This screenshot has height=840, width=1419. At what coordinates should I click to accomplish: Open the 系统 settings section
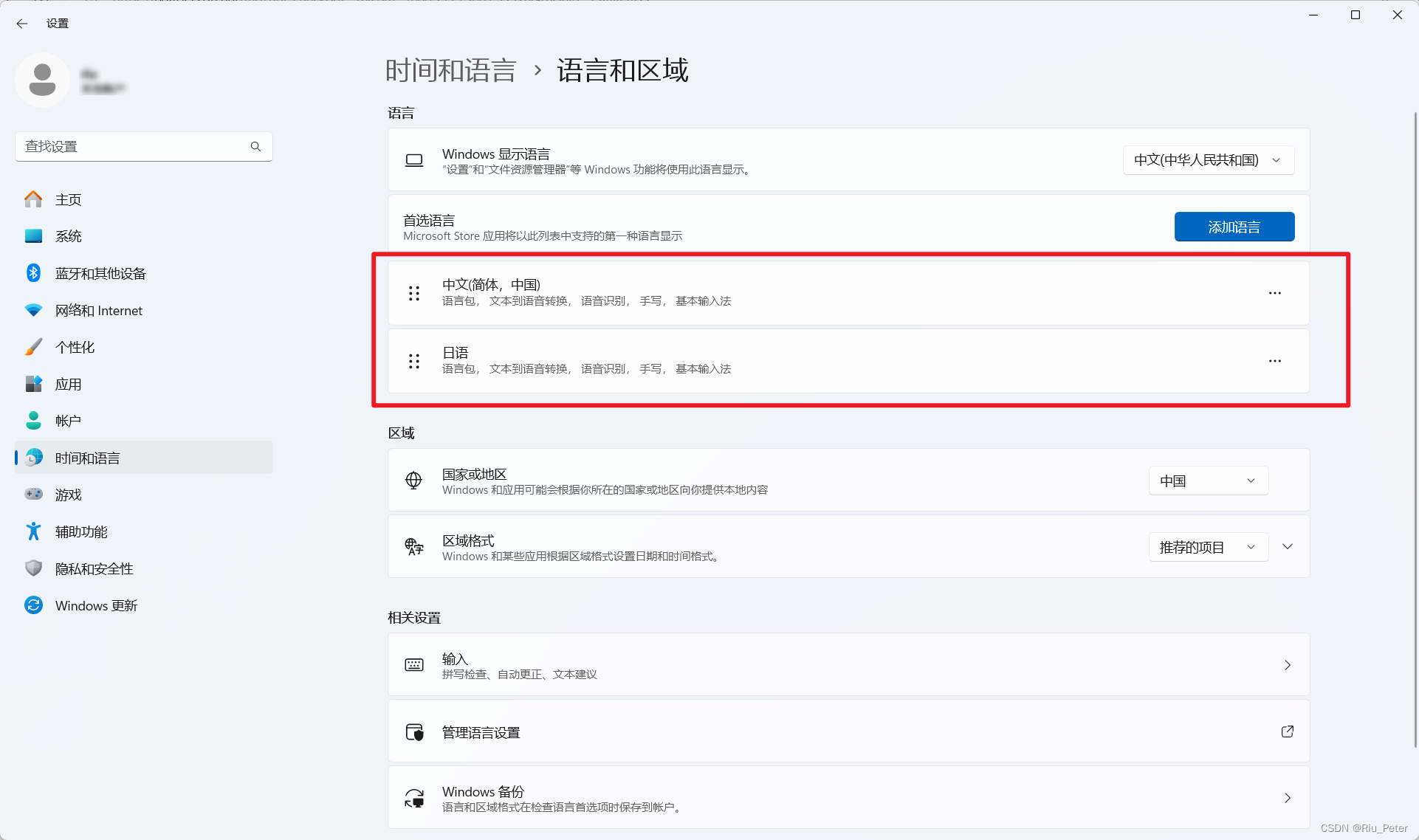pyautogui.click(x=144, y=236)
